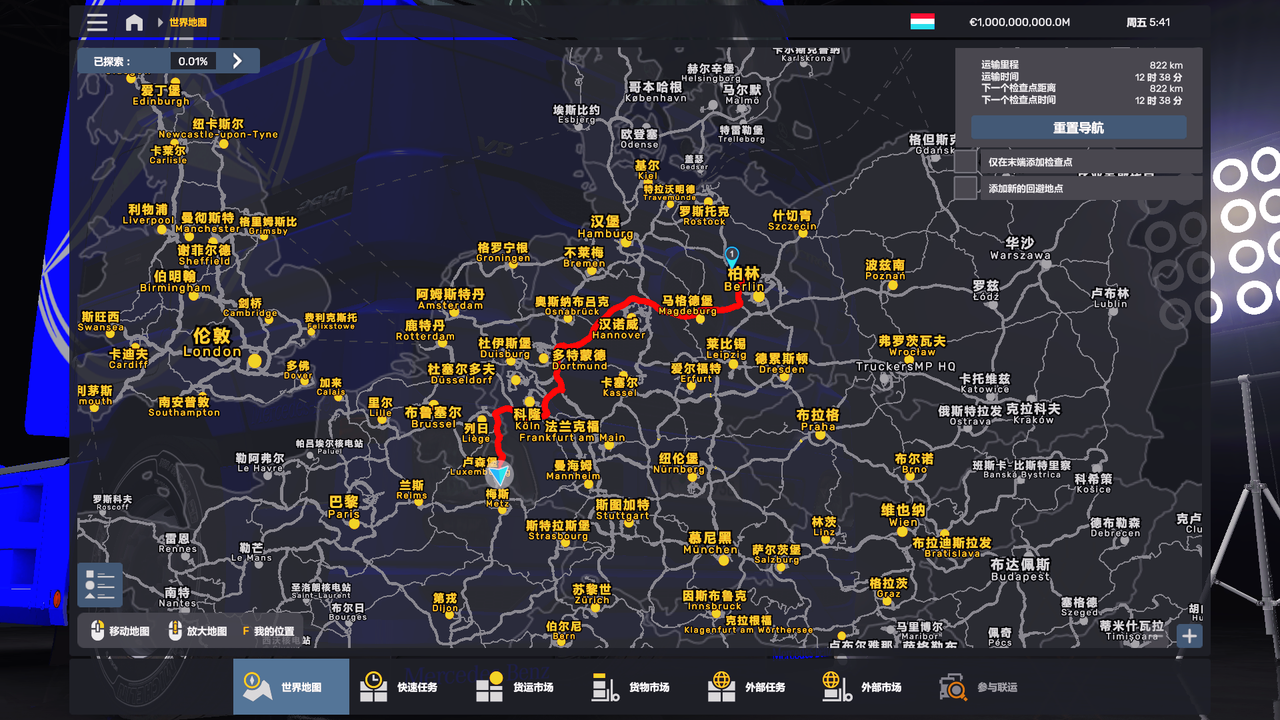Image resolution: width=1280 pixels, height=720 pixels.
Task: Click the 货运市场 crates icon
Action: (x=489, y=687)
